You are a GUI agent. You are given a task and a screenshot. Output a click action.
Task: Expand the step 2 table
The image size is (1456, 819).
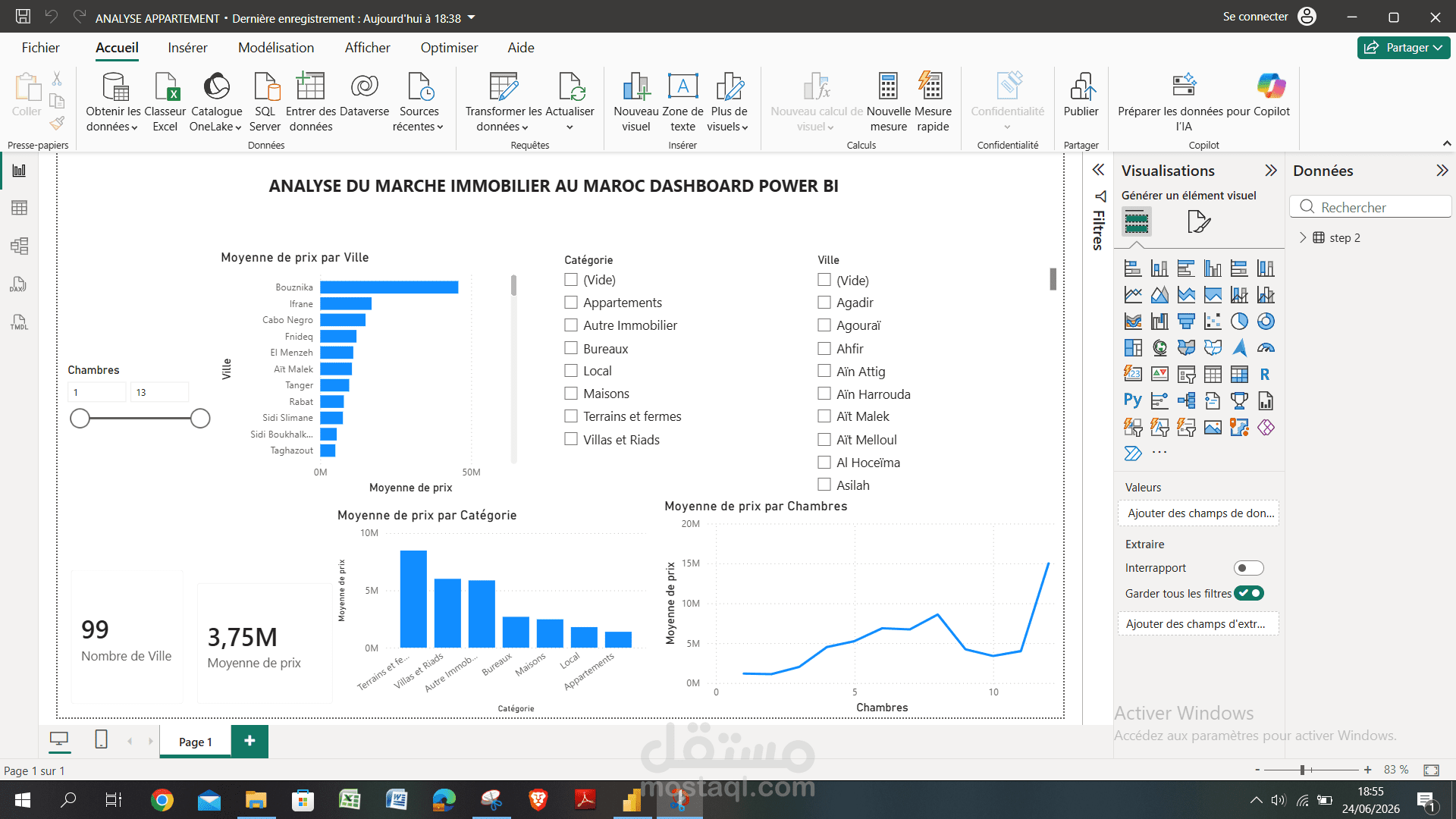coord(1303,237)
